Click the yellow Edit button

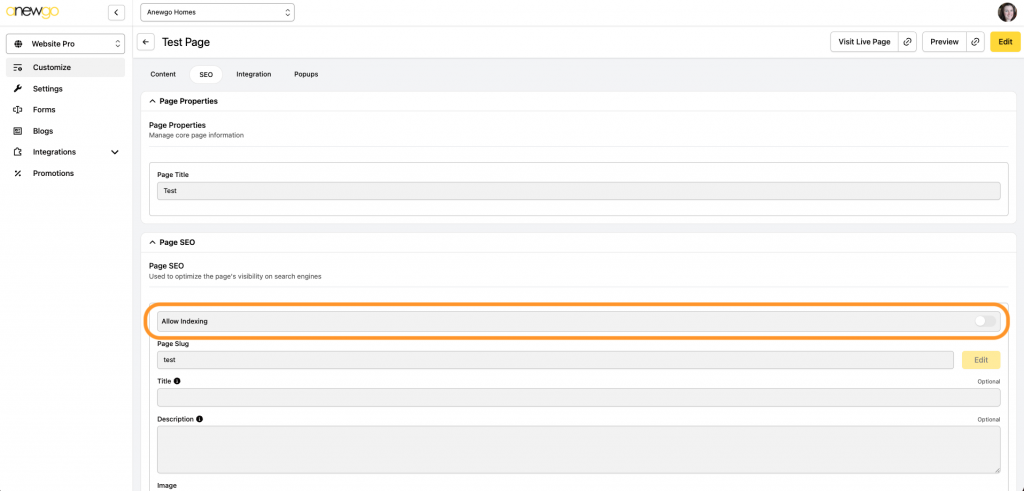pos(1005,42)
